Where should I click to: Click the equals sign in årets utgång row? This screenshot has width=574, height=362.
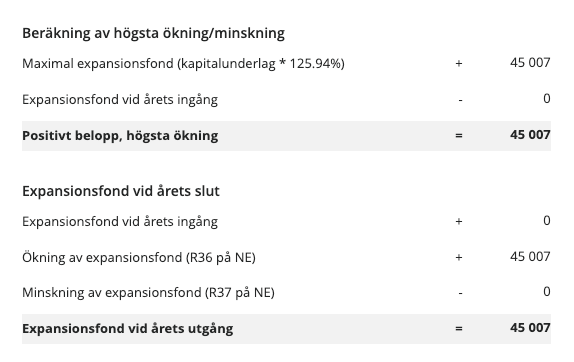point(459,328)
